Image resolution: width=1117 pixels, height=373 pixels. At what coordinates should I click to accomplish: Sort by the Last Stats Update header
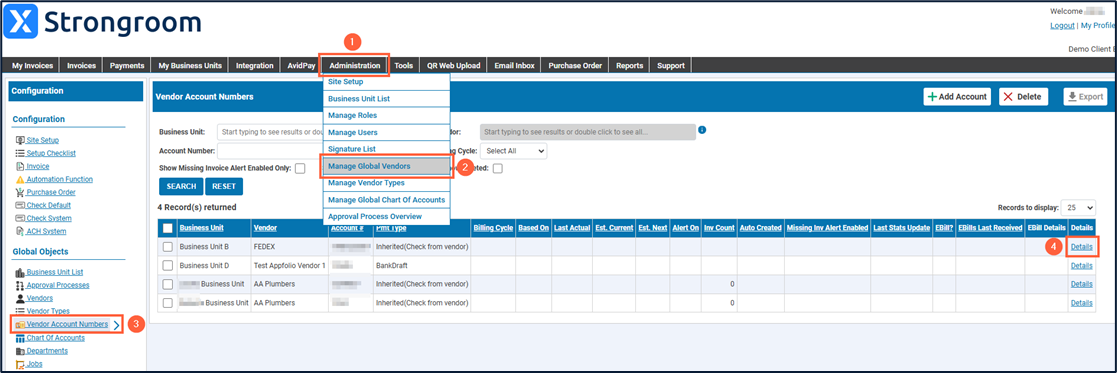point(901,228)
